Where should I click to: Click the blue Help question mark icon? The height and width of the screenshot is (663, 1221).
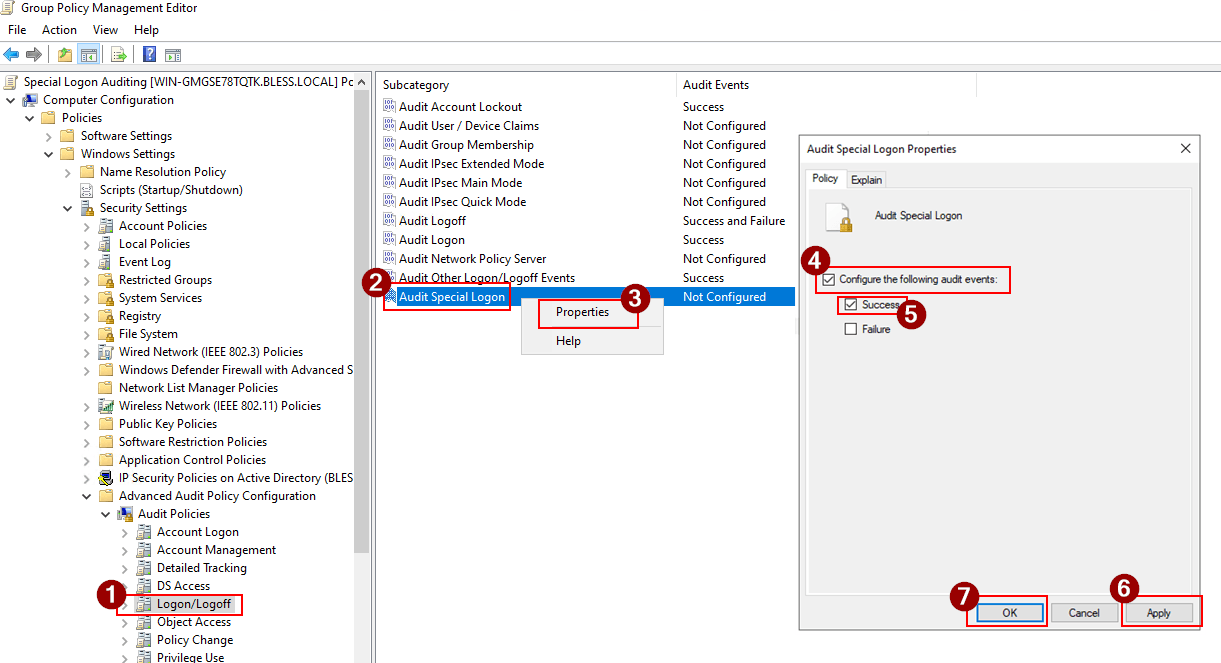click(x=150, y=54)
